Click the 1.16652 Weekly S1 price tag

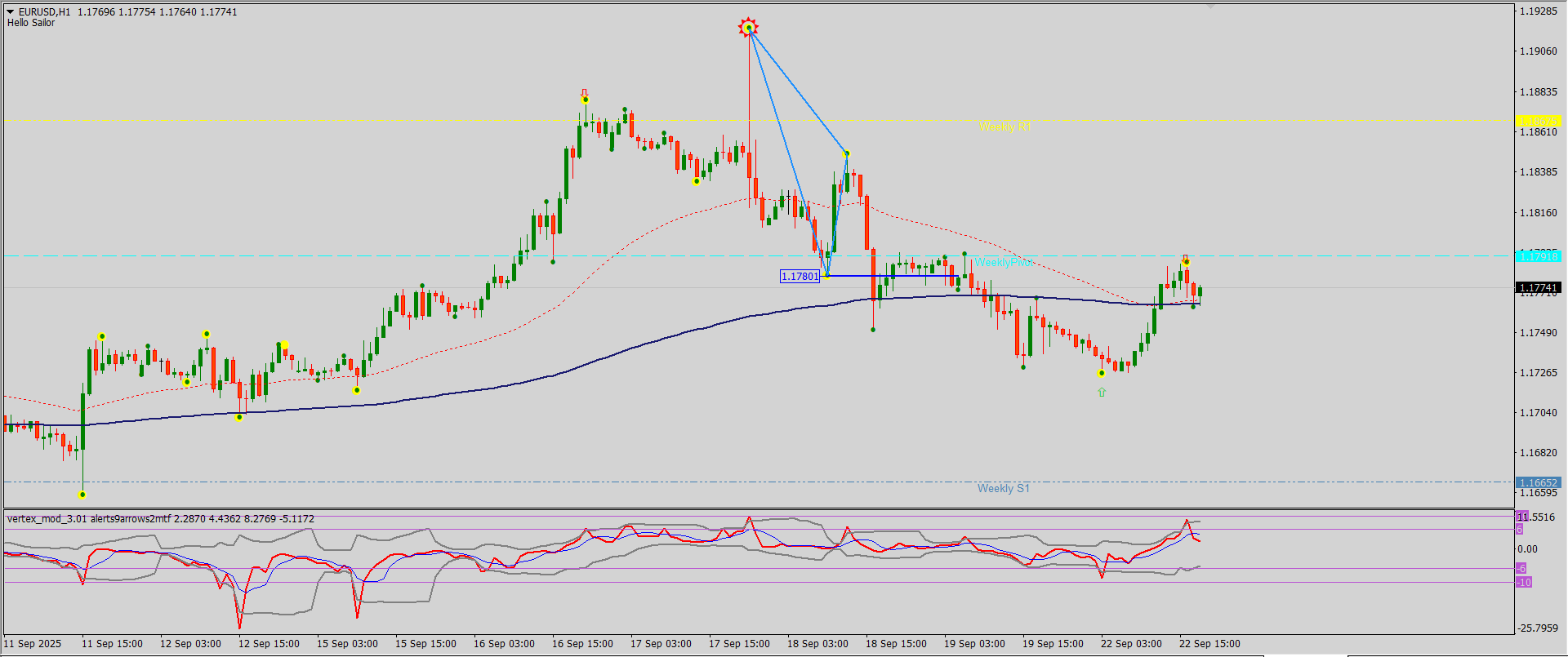click(1539, 482)
